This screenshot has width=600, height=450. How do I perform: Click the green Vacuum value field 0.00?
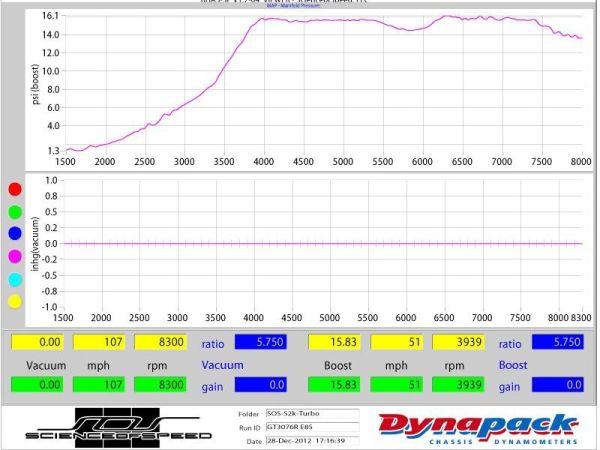coord(38,384)
